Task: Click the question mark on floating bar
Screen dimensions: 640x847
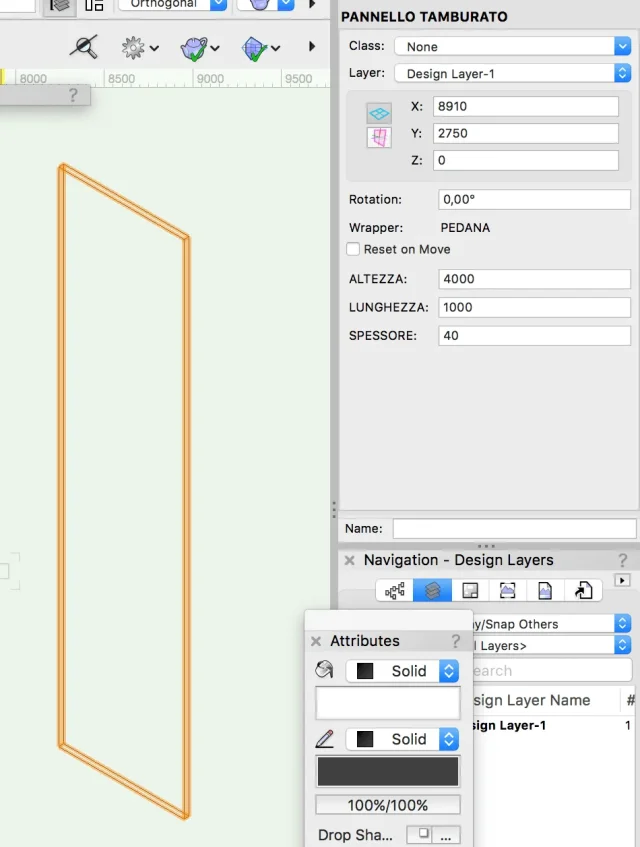Action: click(73, 95)
